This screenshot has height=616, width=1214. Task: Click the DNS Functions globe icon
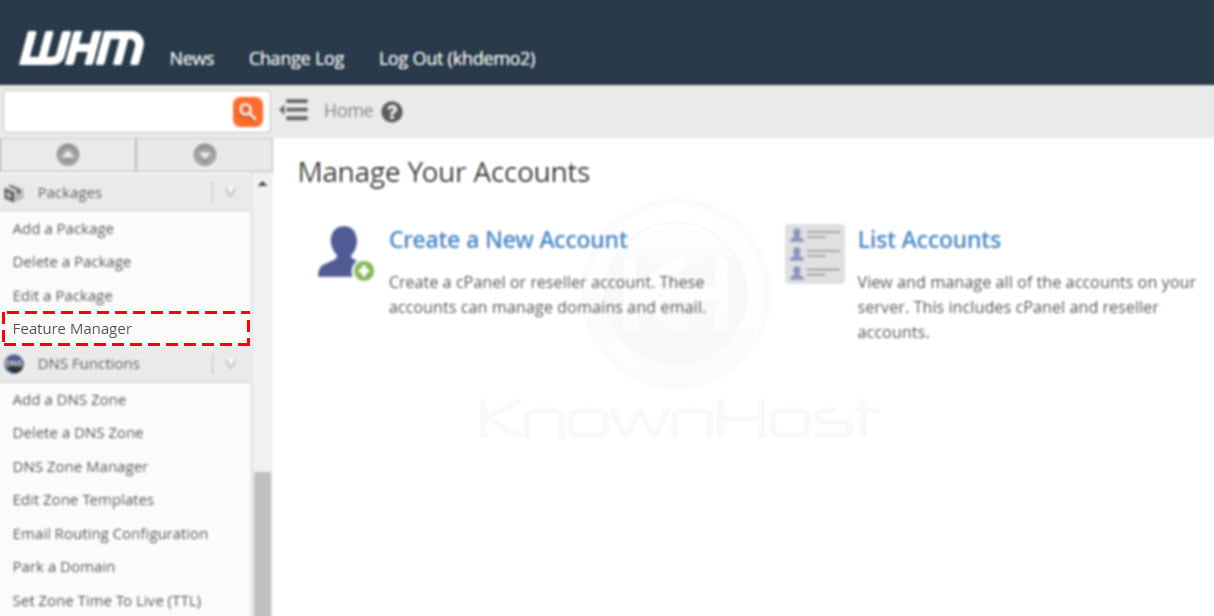coord(14,363)
